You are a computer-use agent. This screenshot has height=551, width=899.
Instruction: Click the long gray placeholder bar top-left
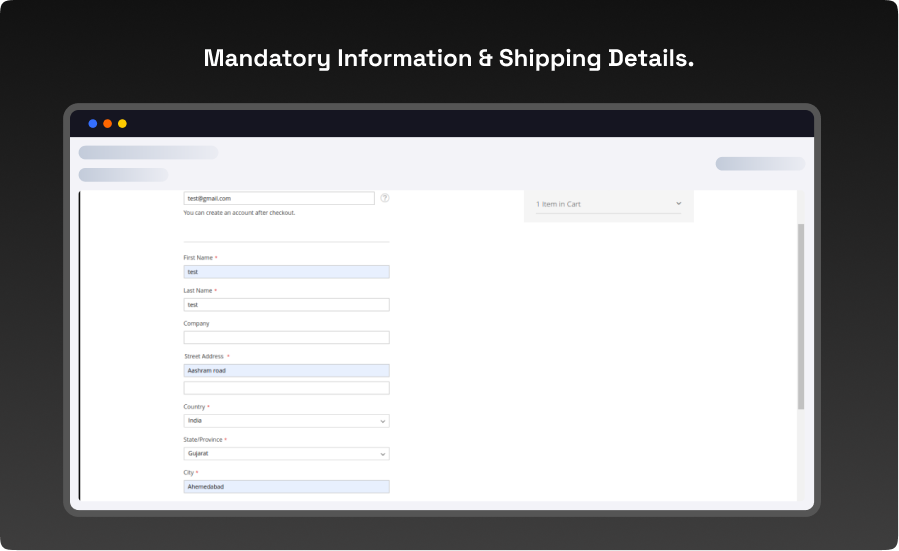click(148, 153)
